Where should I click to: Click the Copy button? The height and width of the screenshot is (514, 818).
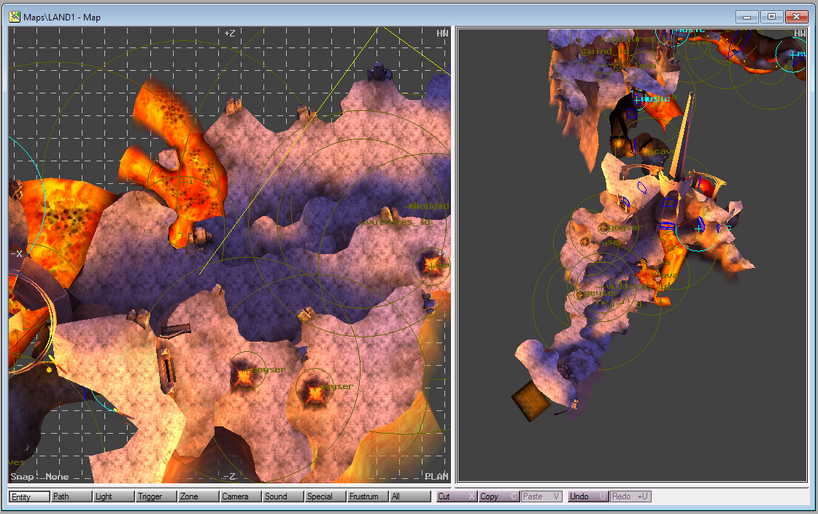[498, 496]
